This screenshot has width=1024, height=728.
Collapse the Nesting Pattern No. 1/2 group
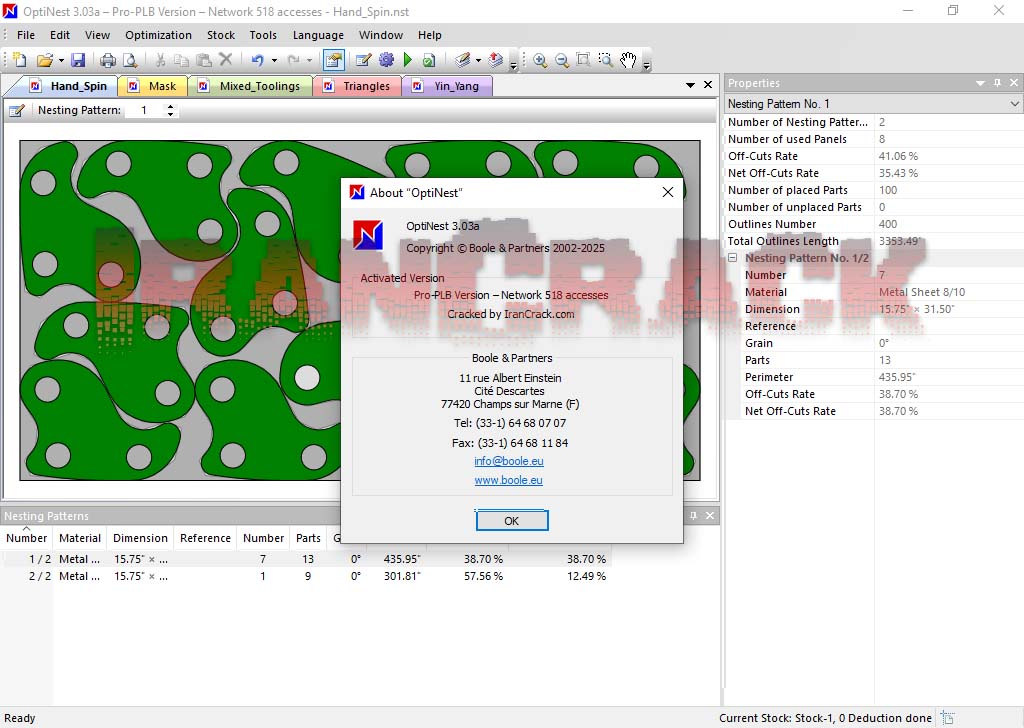[x=733, y=258]
